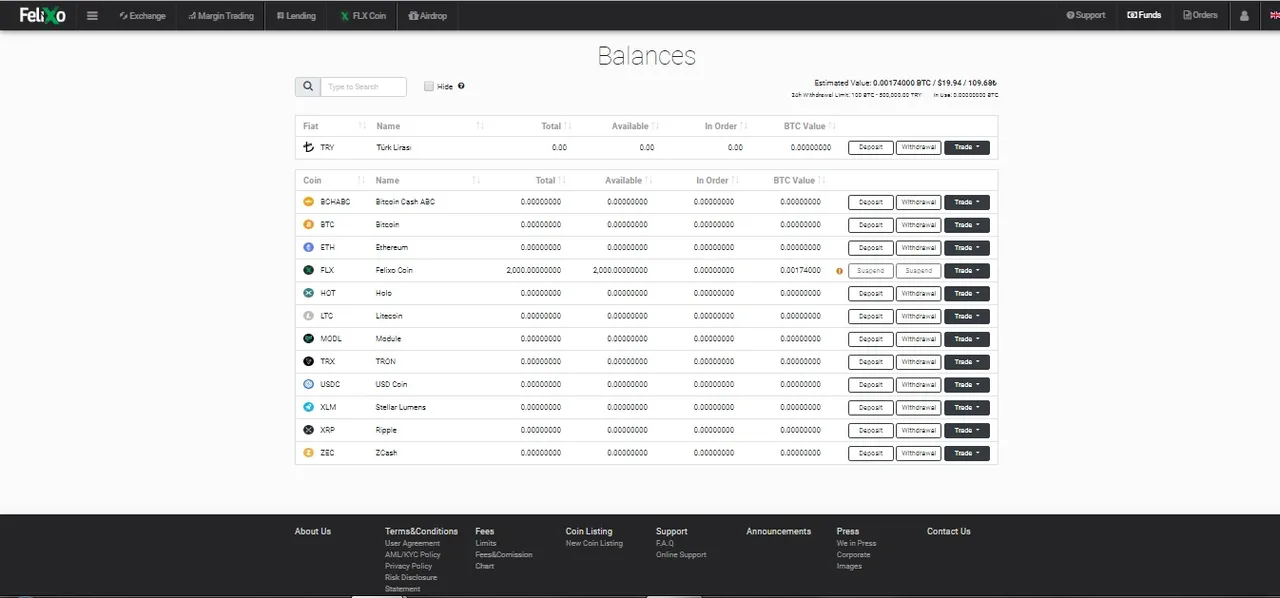Open the Airdrop menu item
Image resolution: width=1280 pixels, height=598 pixels.
(428, 16)
